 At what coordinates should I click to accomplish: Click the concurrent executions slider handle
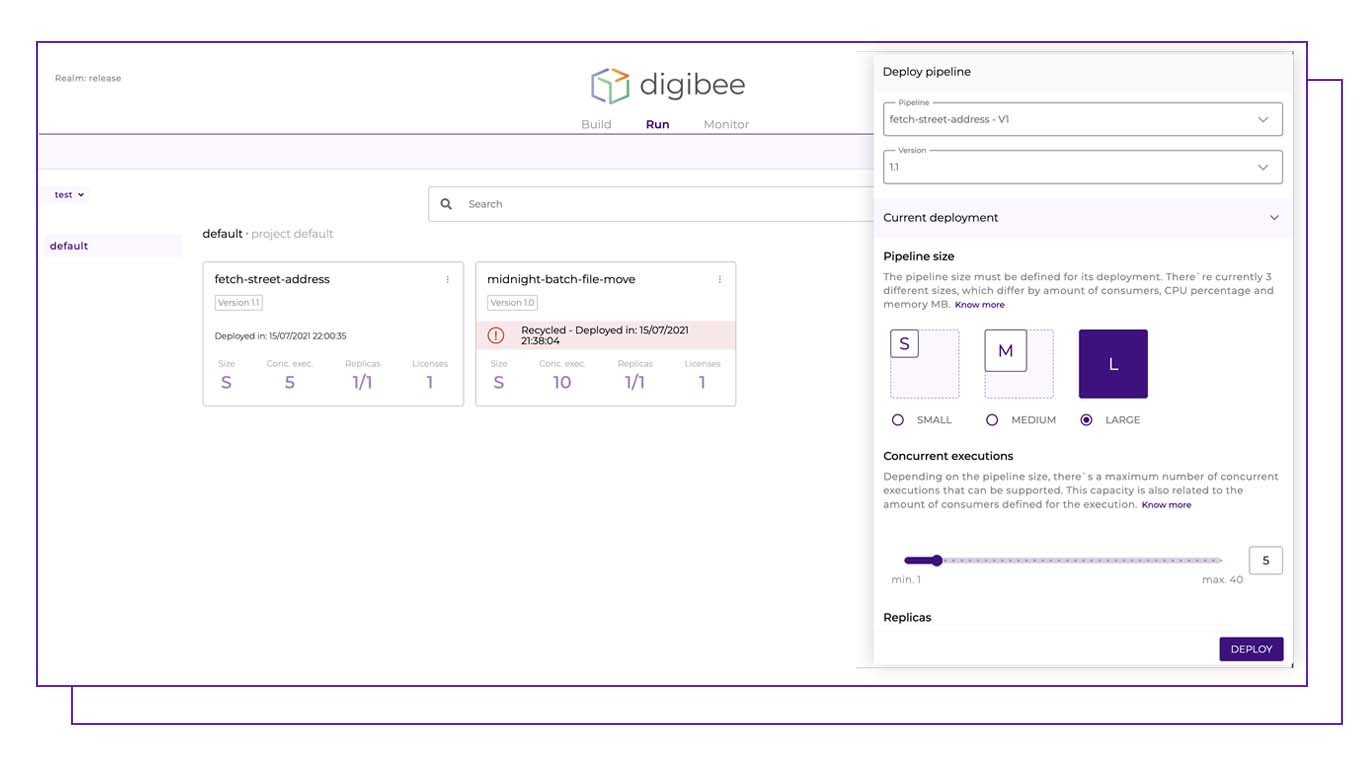pyautogui.click(x=937, y=561)
